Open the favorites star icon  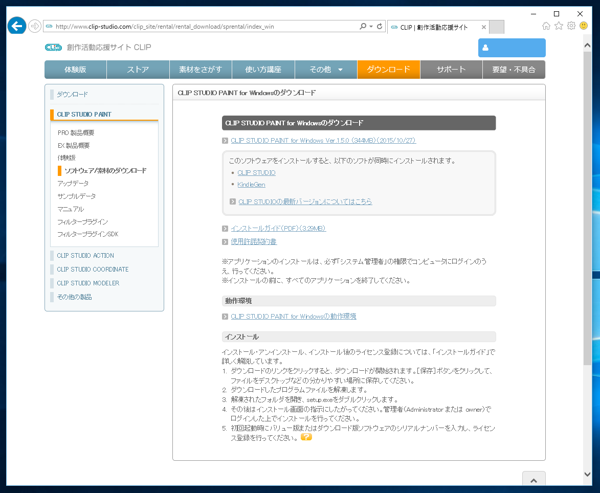click(559, 26)
